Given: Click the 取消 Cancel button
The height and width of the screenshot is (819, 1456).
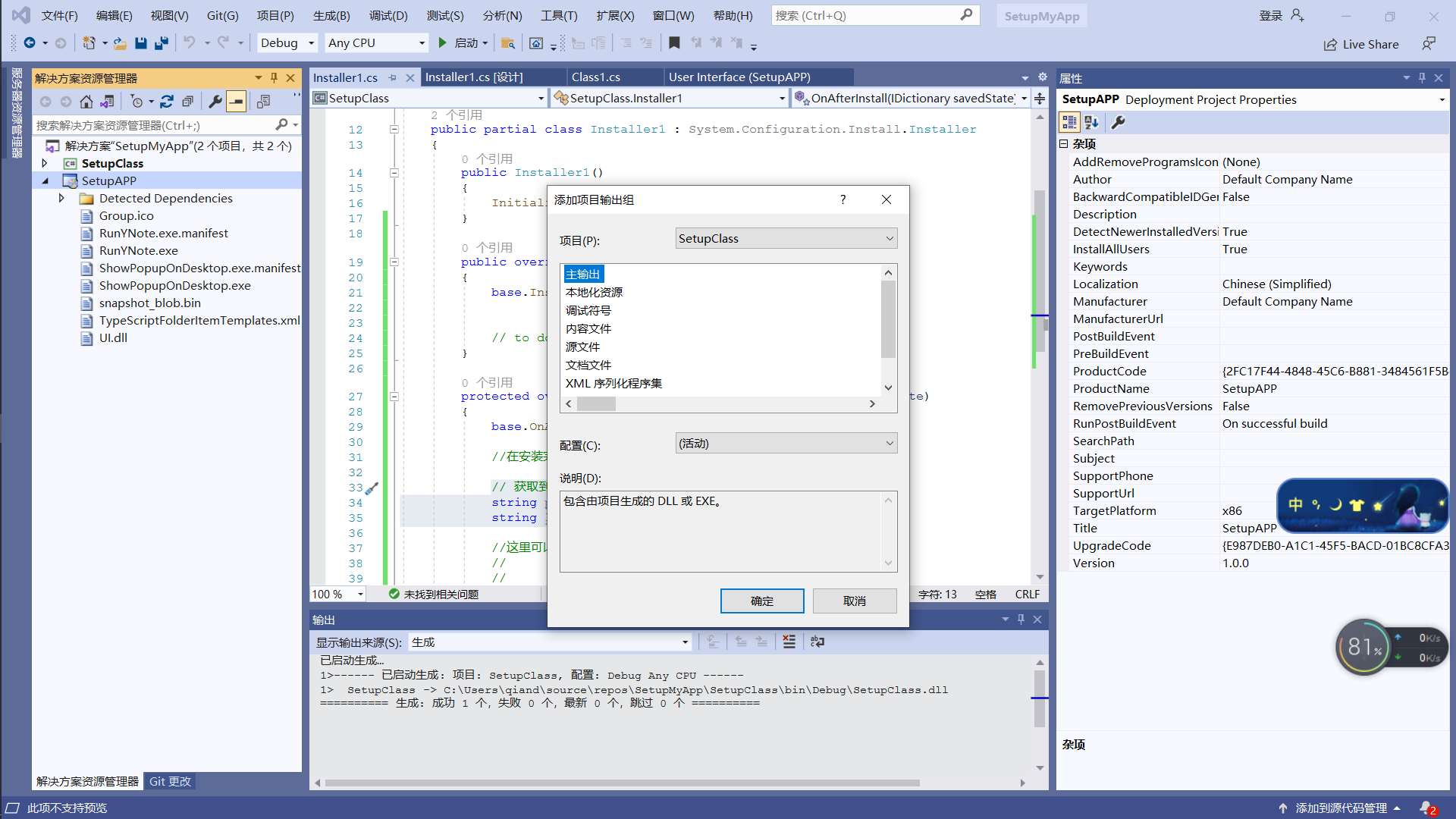Looking at the screenshot, I should pos(854,601).
